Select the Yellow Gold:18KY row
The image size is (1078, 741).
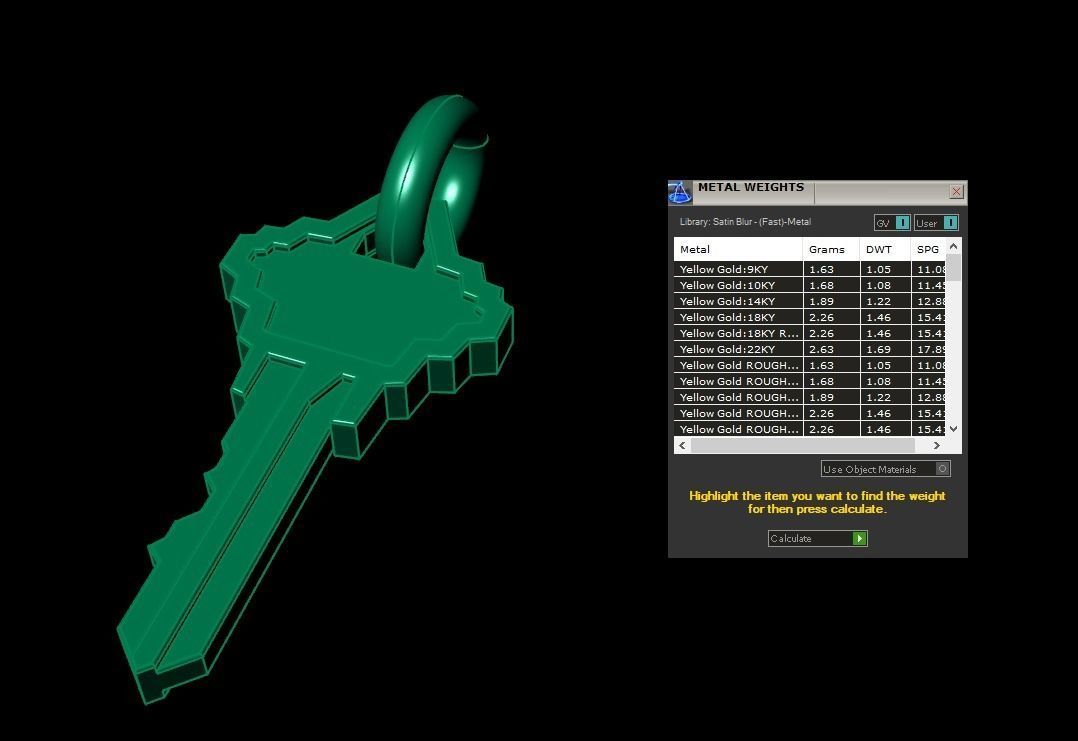[x=809, y=317]
